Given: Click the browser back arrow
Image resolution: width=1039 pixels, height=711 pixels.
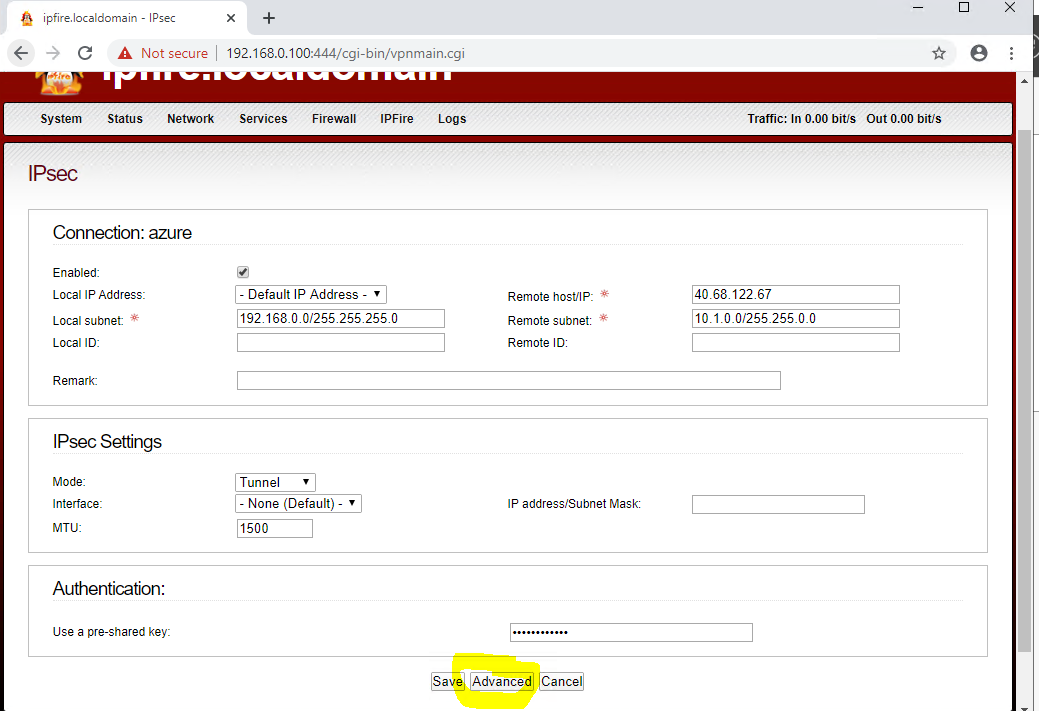Looking at the screenshot, I should point(21,53).
